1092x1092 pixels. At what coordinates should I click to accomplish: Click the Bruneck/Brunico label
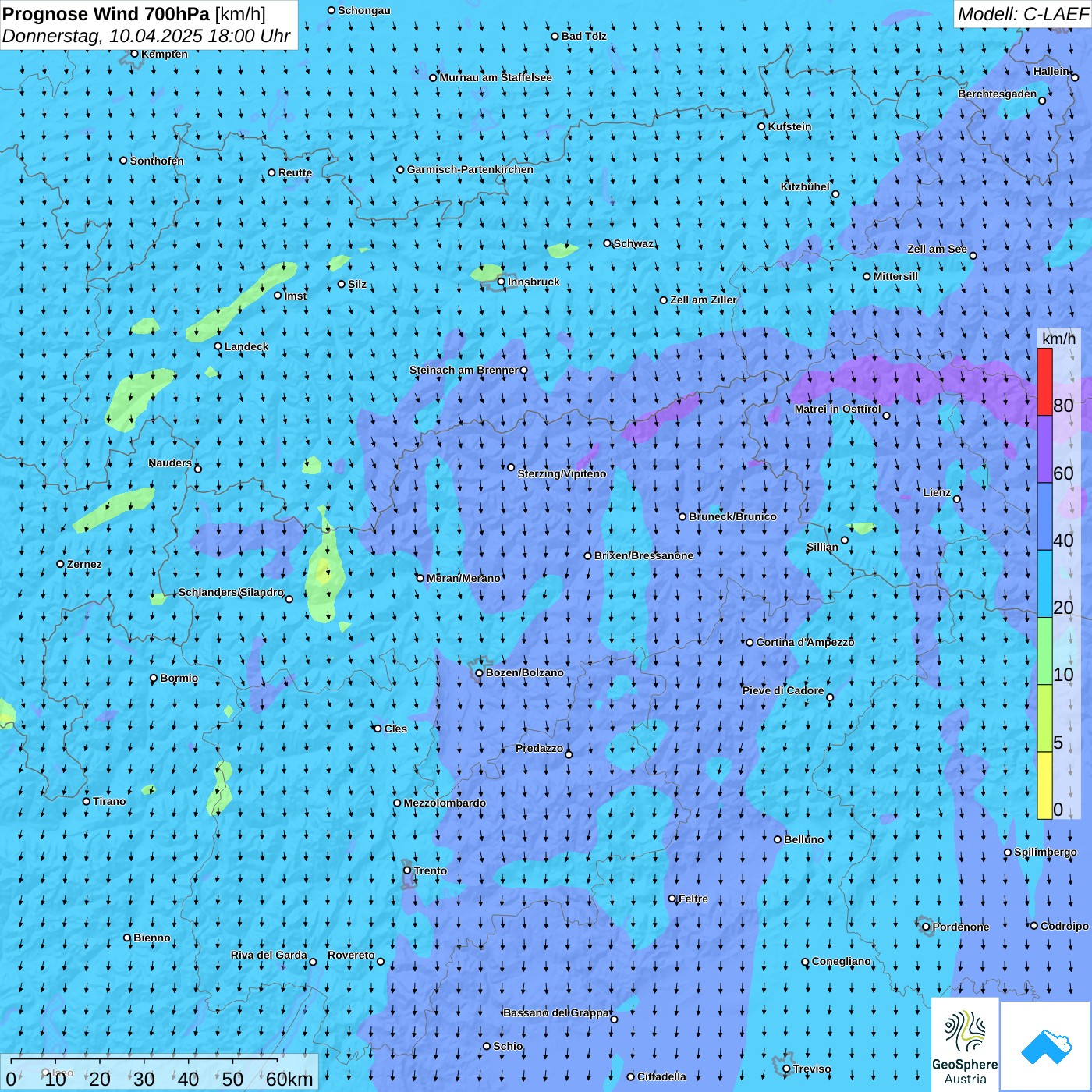point(732,516)
